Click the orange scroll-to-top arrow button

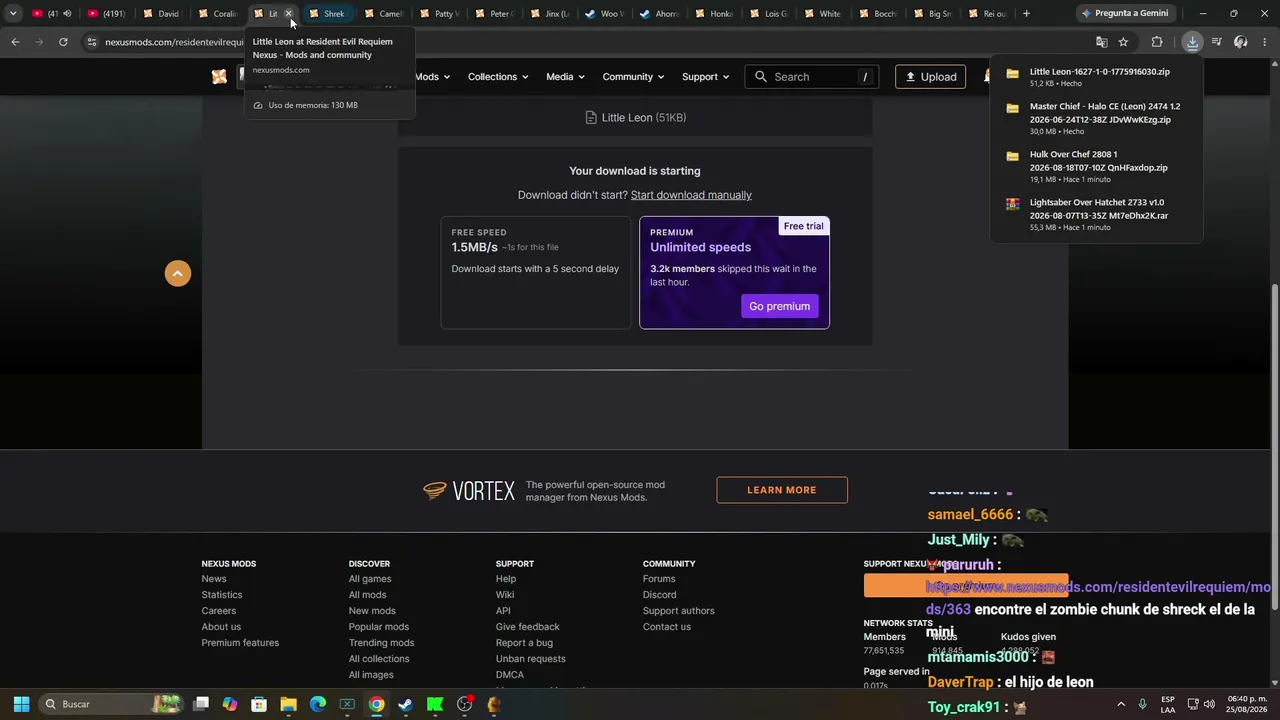[178, 273]
